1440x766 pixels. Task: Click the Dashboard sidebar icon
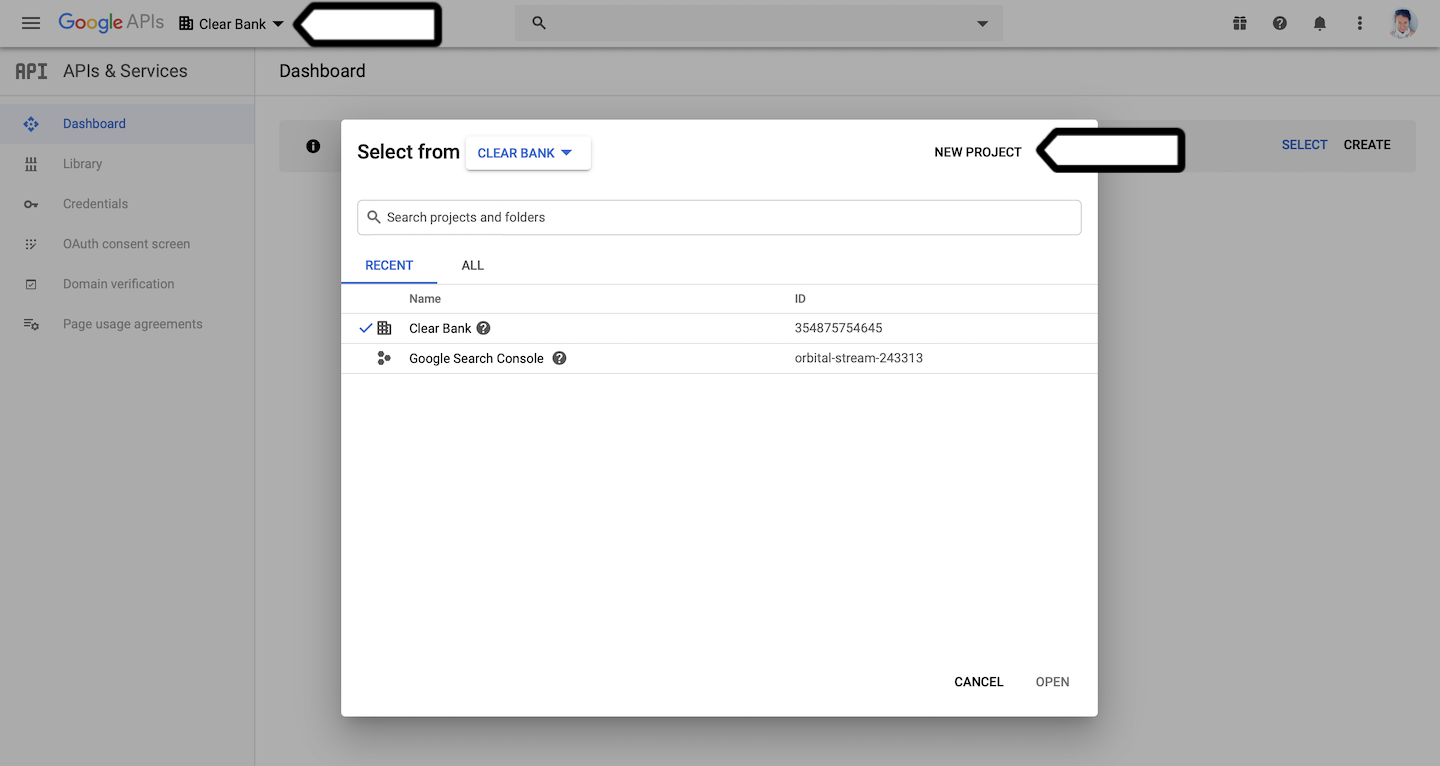click(31, 124)
